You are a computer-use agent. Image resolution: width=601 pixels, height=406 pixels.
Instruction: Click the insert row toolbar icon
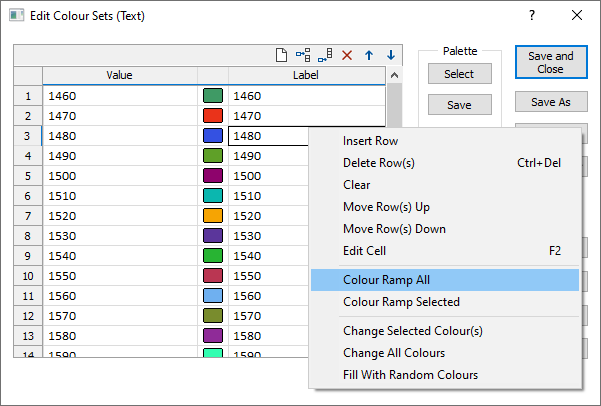[x=303, y=55]
